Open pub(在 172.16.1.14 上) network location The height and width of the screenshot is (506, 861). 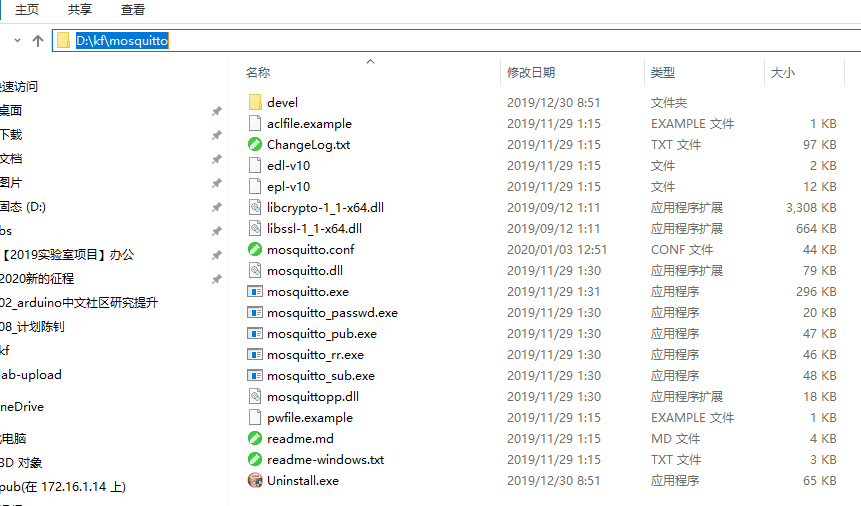click(63, 487)
